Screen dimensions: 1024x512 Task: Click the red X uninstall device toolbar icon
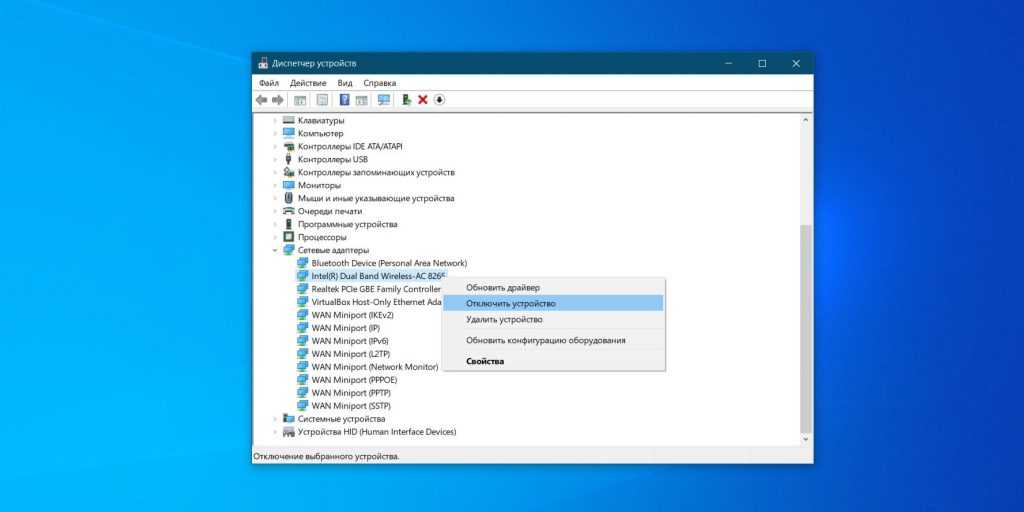pos(423,100)
